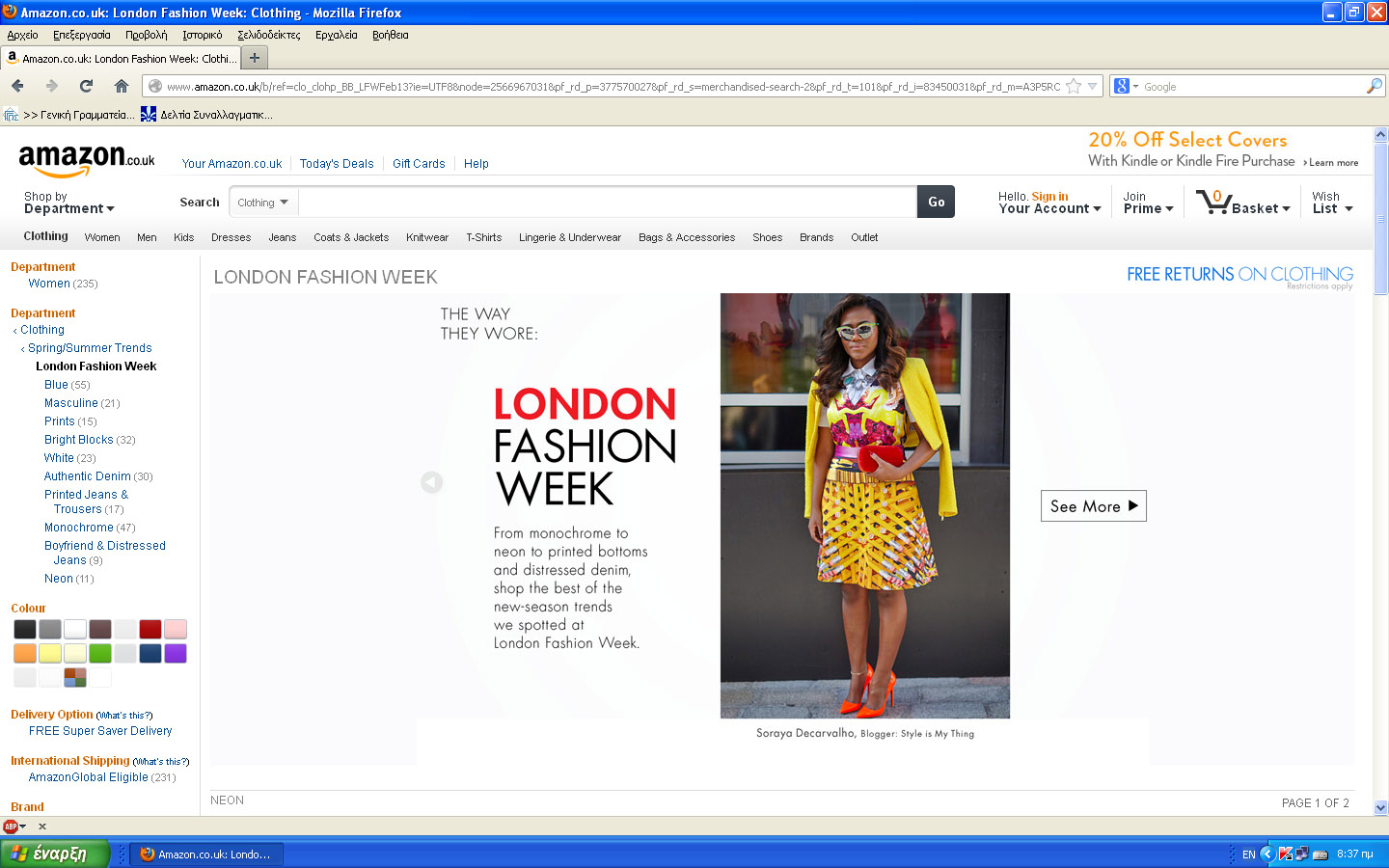1389x868 pixels.
Task: Open Coats & Jackets in the nav bar
Action: [x=351, y=237]
